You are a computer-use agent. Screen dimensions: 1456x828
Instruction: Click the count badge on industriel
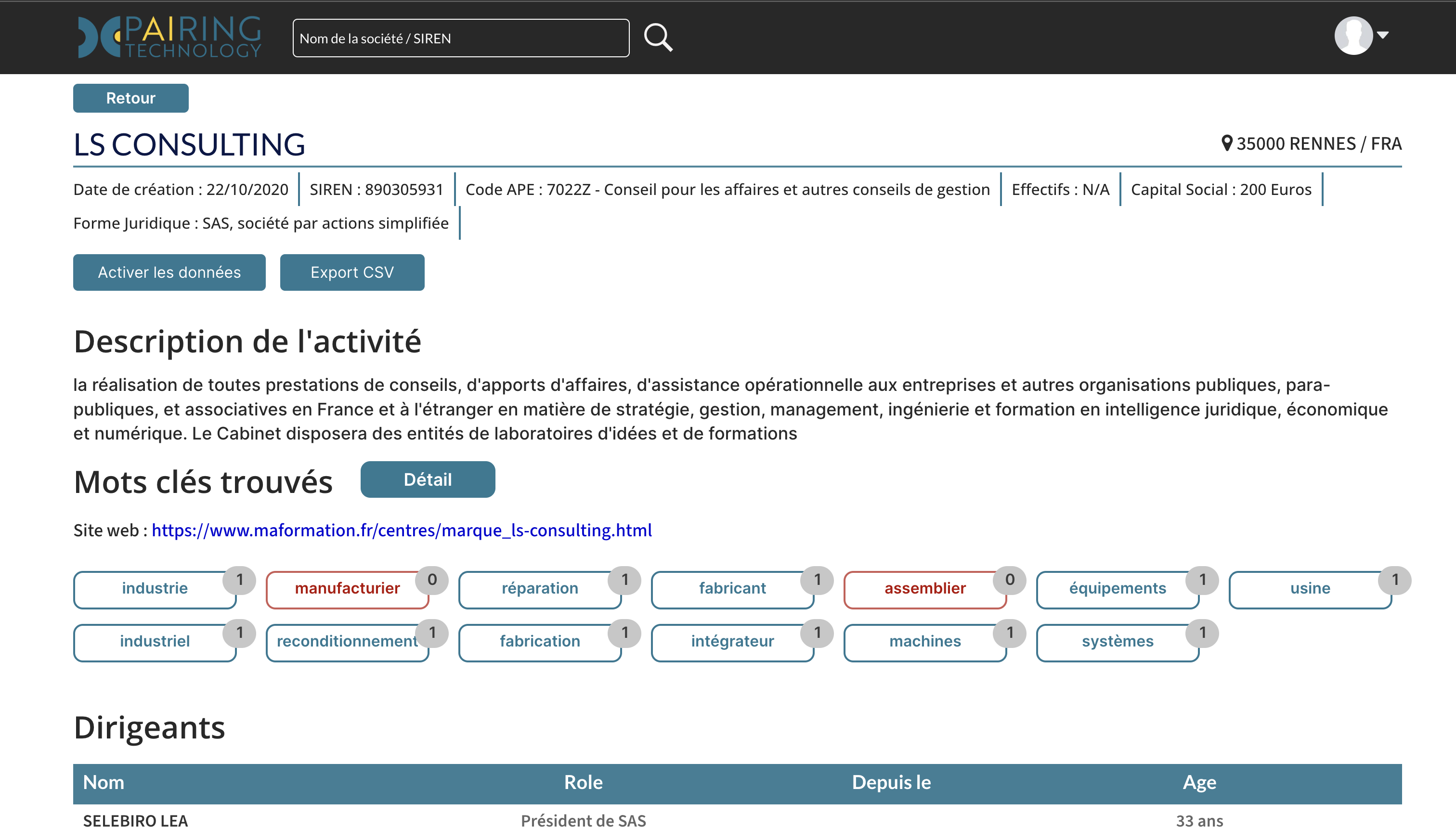pyautogui.click(x=239, y=633)
